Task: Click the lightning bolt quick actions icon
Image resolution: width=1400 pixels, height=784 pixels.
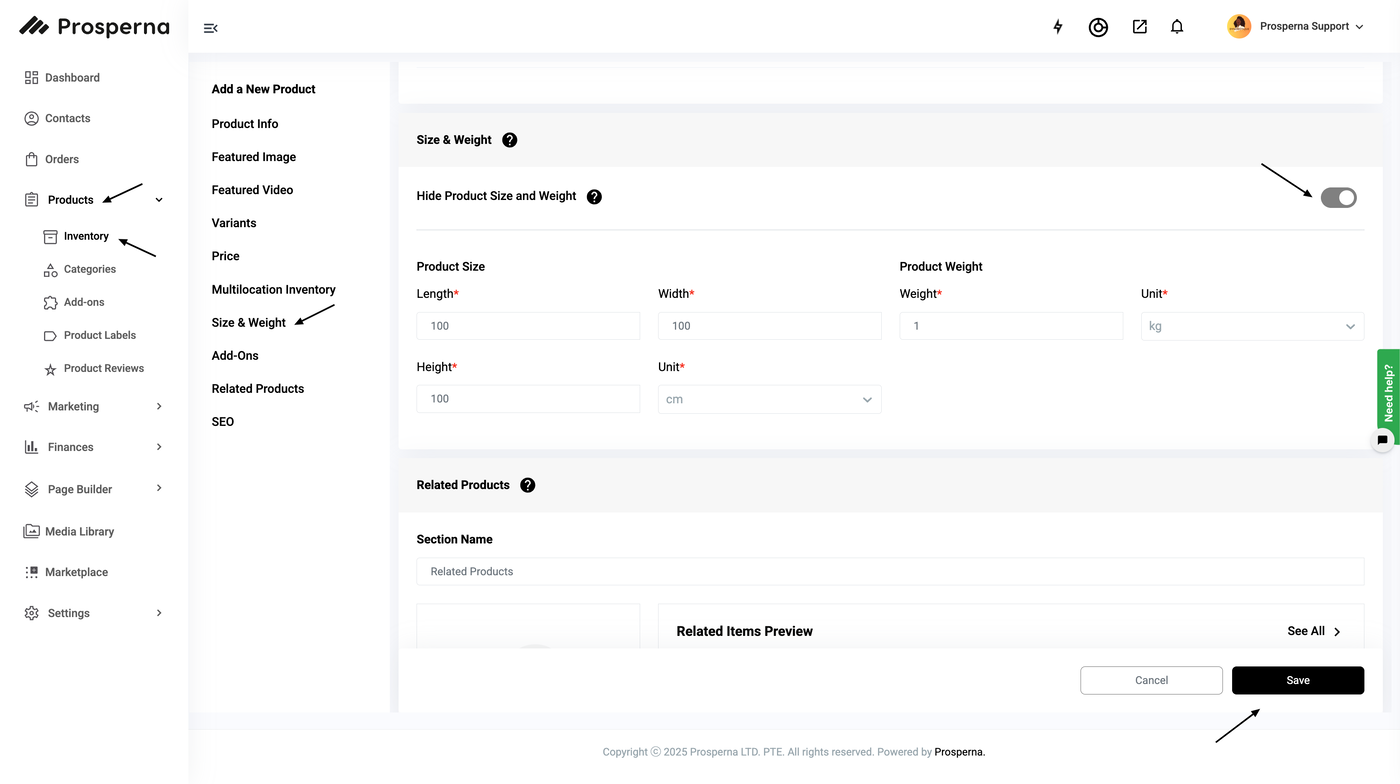Action: click(1058, 27)
